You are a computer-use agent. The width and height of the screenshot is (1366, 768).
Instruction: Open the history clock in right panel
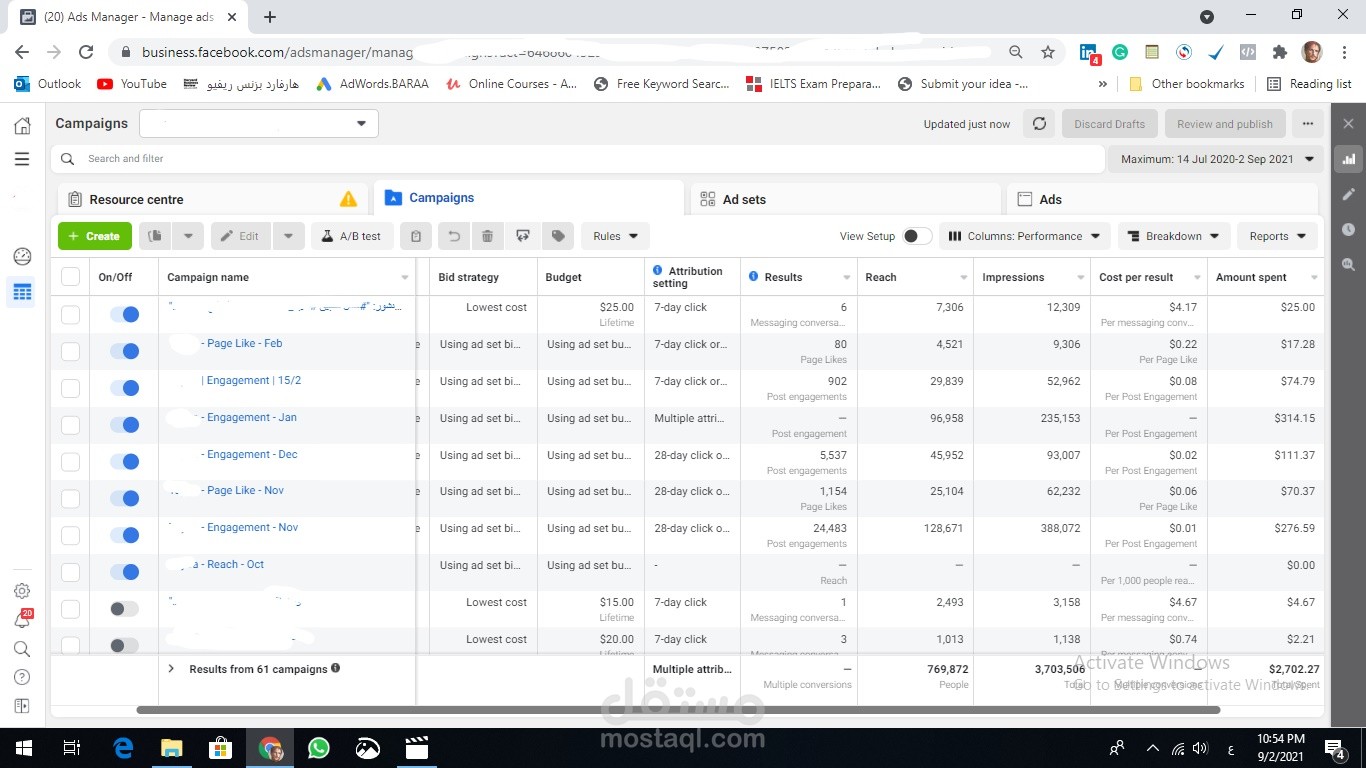click(1348, 229)
